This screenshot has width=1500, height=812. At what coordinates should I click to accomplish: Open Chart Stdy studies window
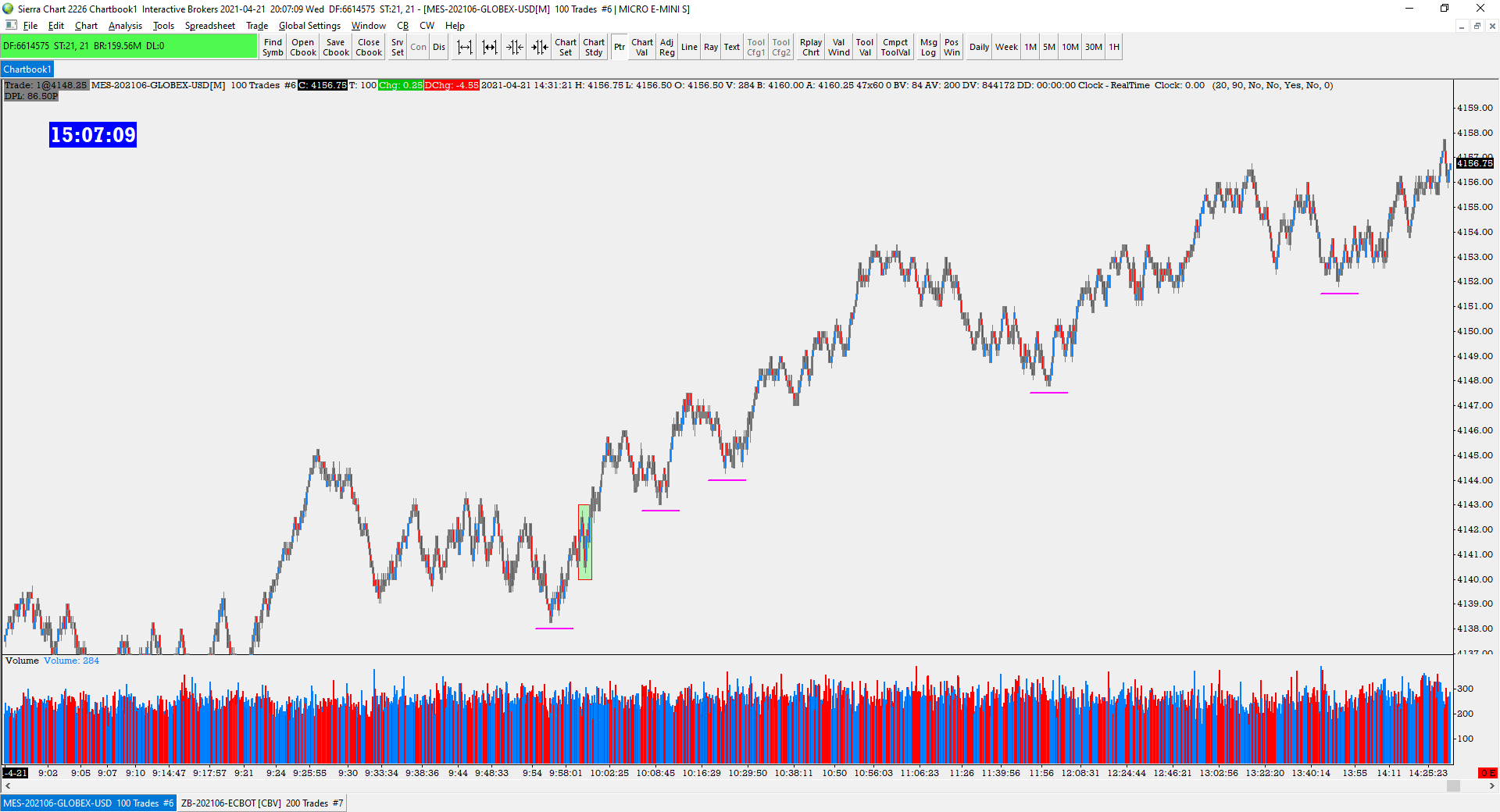[x=594, y=47]
